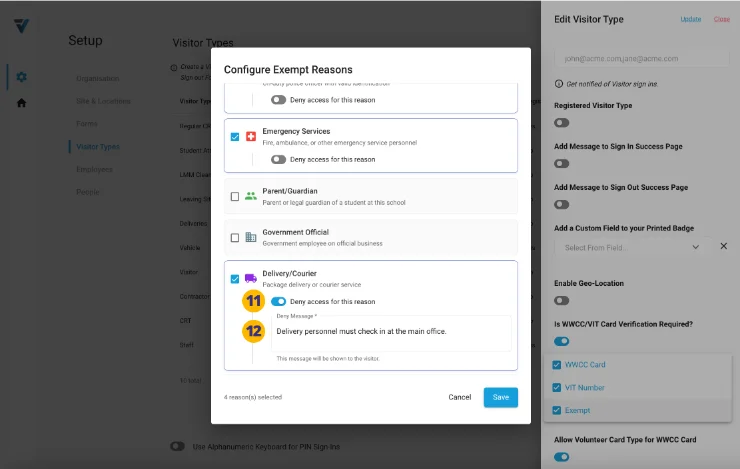Click the Emergency Services red cross icon
Image resolution: width=740 pixels, height=469 pixels.
tap(250, 137)
